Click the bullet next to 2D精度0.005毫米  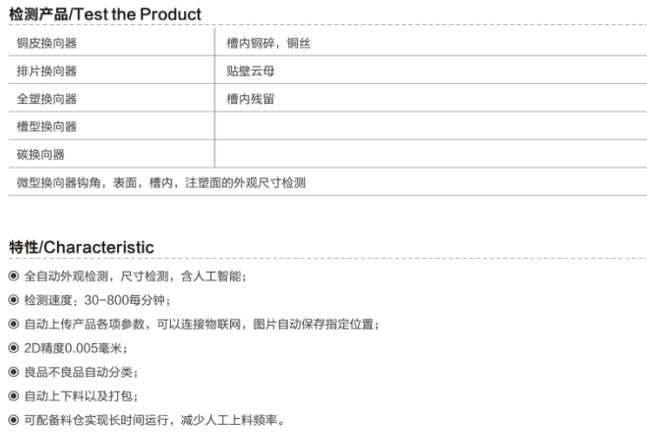point(13,347)
